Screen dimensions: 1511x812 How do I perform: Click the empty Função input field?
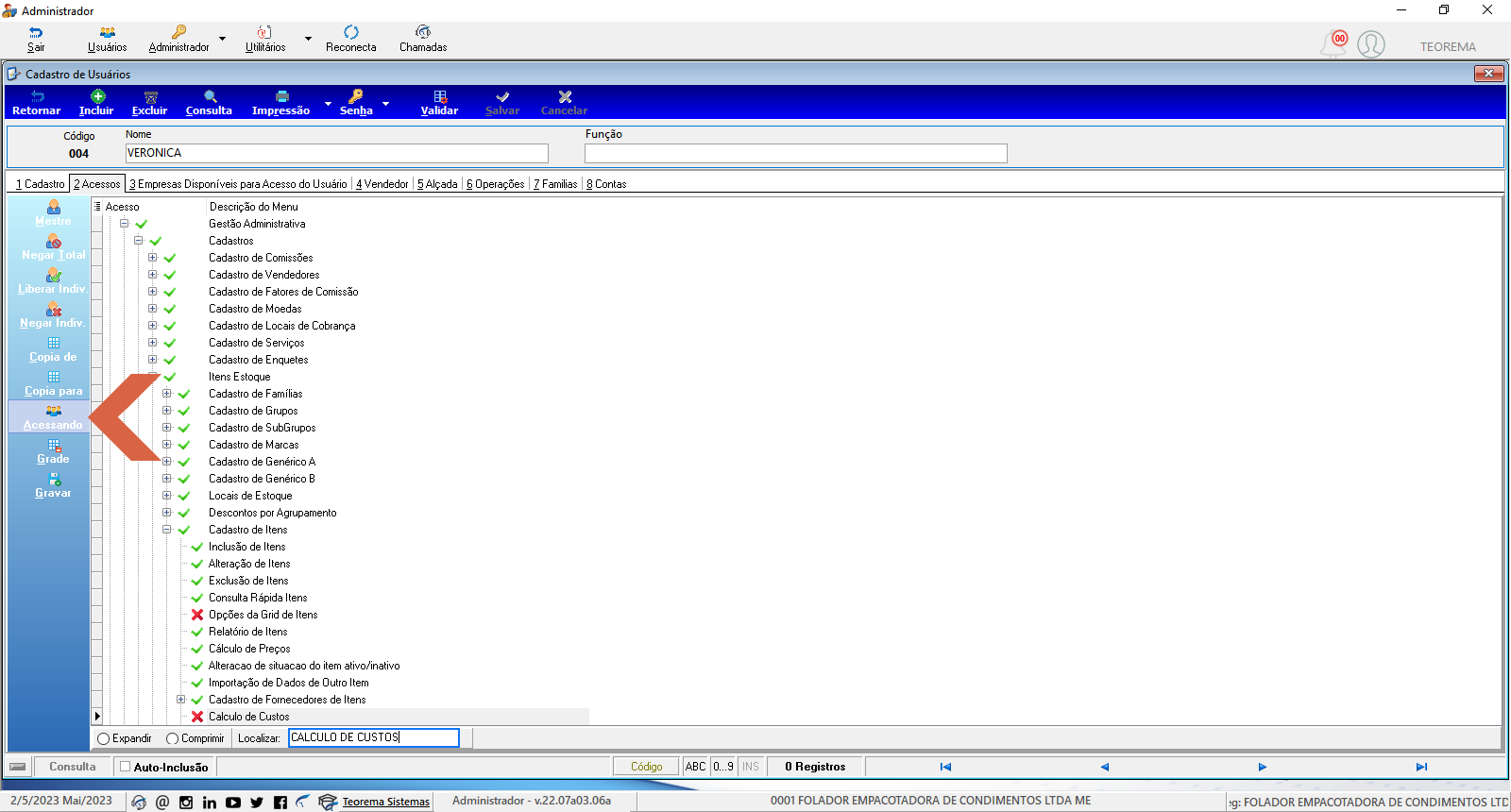(x=795, y=153)
